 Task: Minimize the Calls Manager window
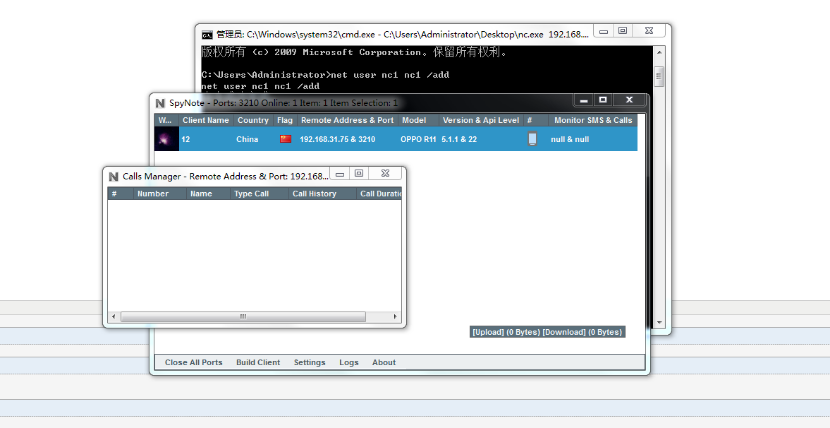point(340,174)
